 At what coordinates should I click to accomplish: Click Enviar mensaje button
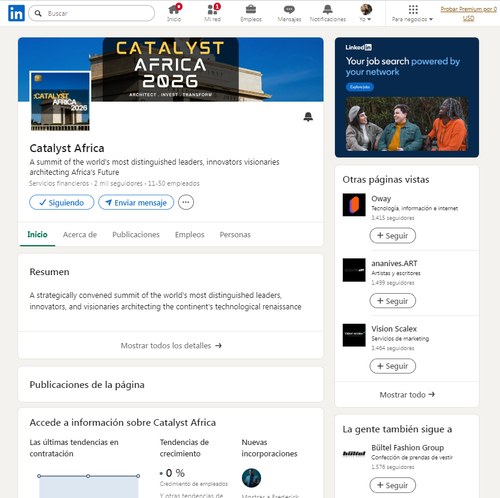click(136, 202)
